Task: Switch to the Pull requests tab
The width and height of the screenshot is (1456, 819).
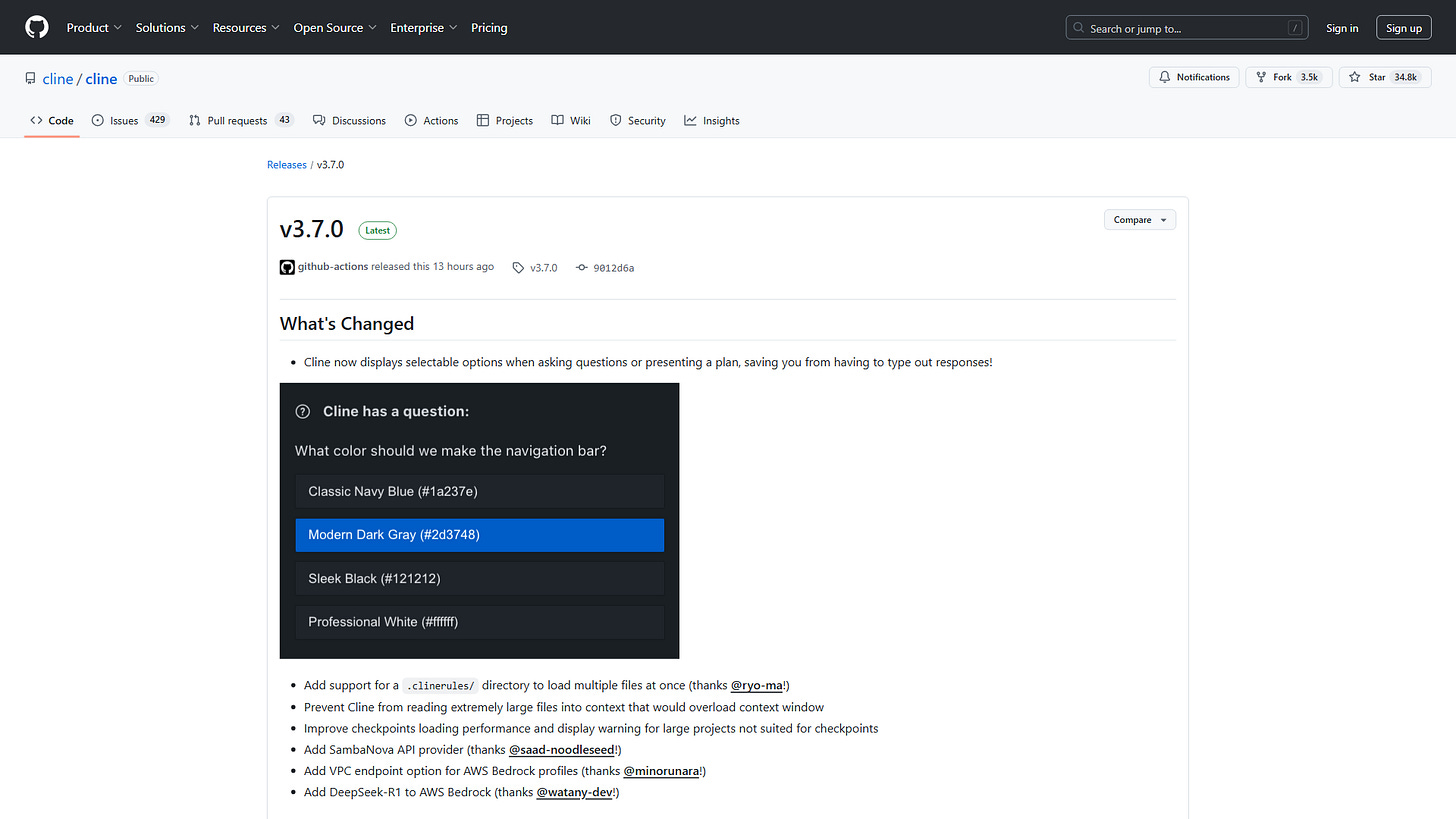Action: click(240, 120)
